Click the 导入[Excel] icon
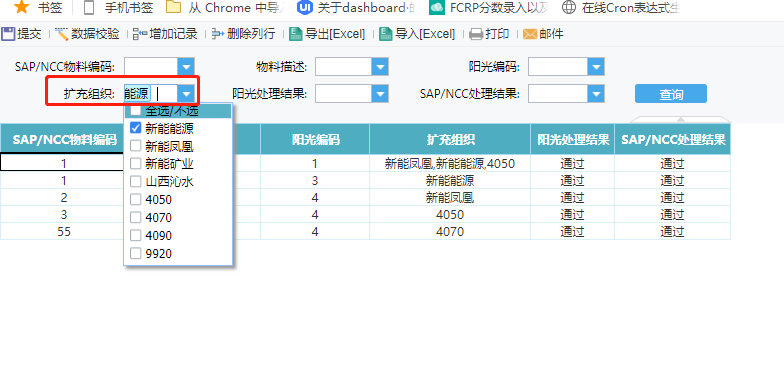The width and height of the screenshot is (784, 365). click(386, 34)
